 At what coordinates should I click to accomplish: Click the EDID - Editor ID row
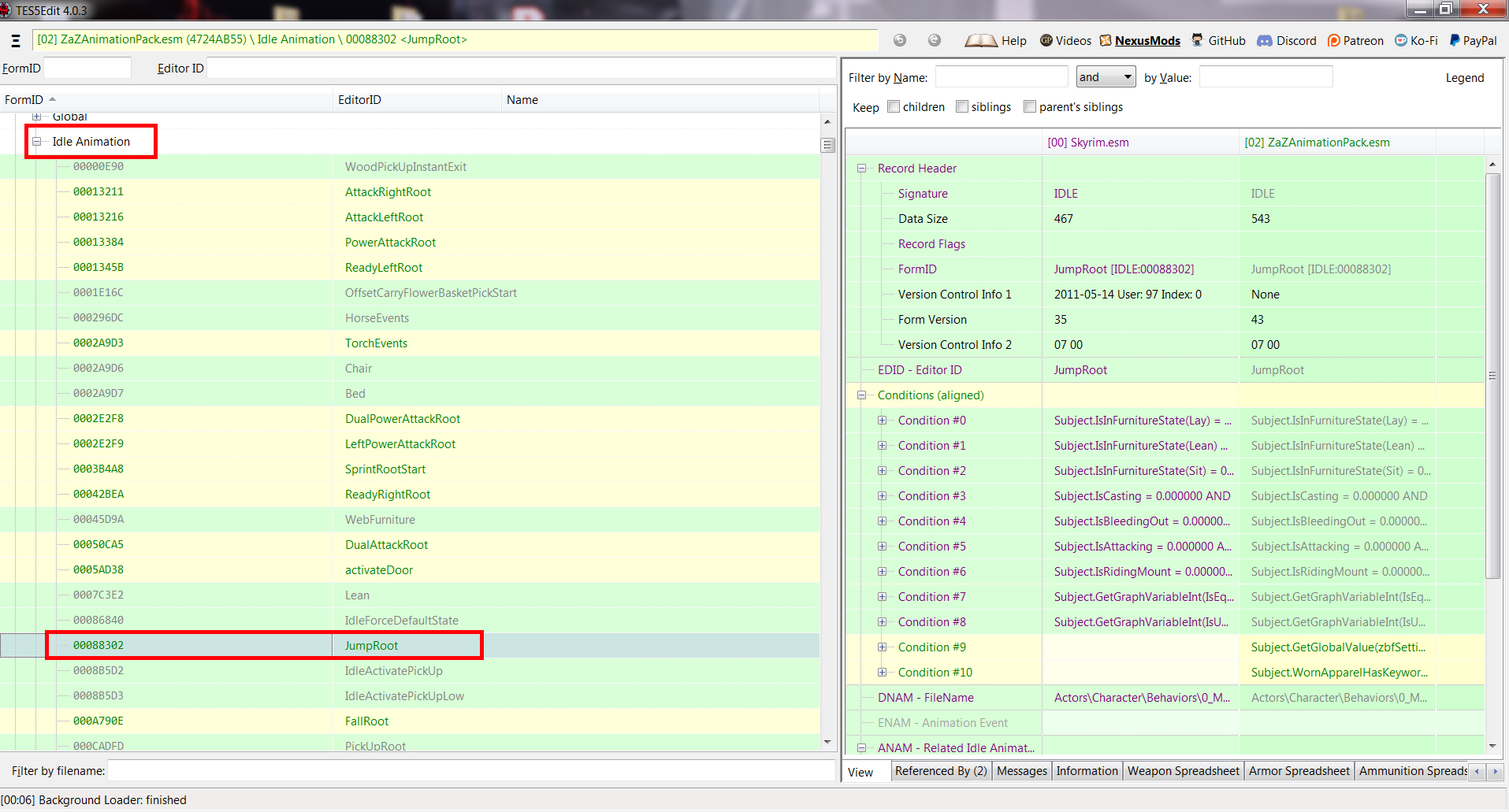tap(1165, 370)
